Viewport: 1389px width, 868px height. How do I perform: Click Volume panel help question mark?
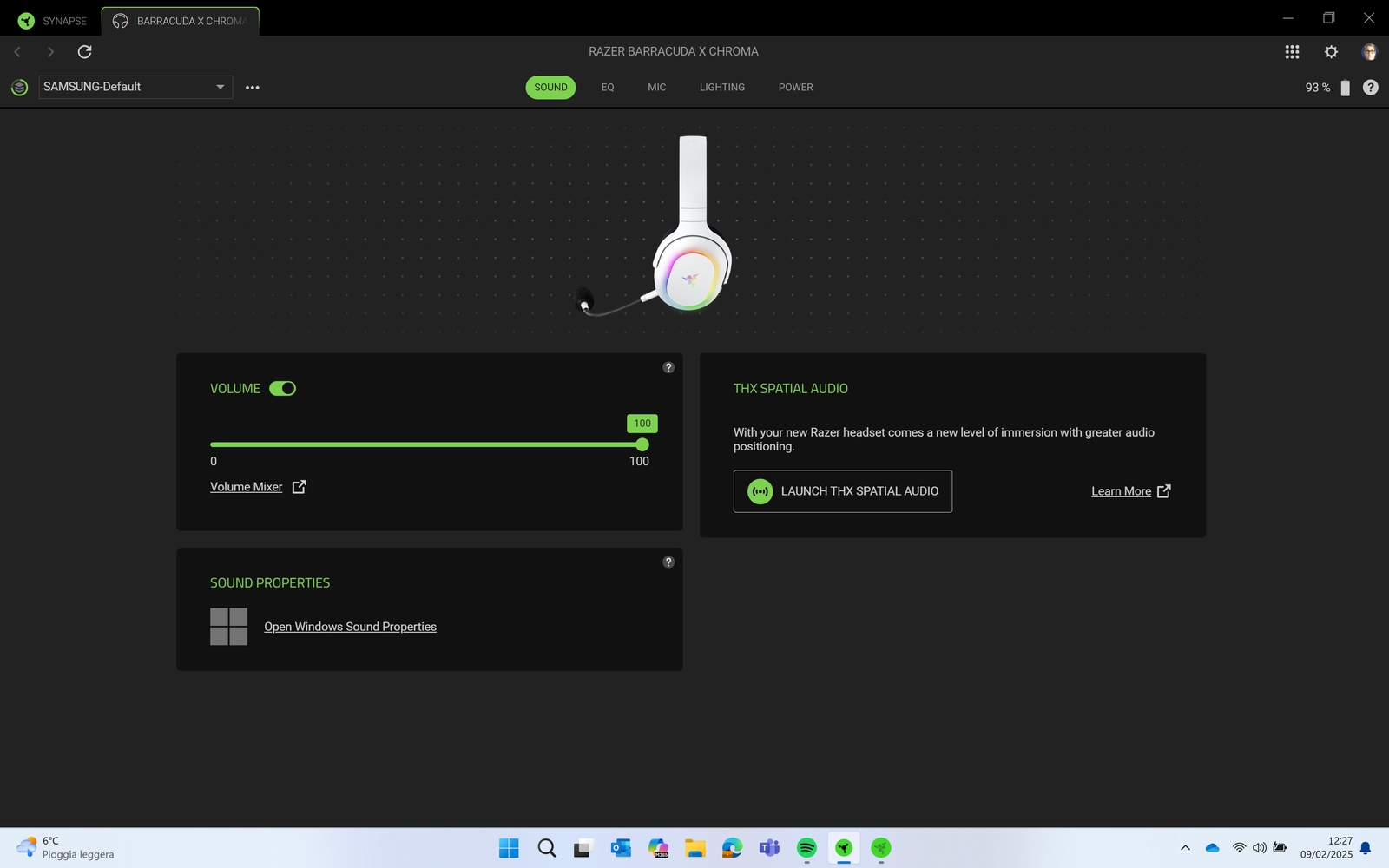[x=668, y=367]
